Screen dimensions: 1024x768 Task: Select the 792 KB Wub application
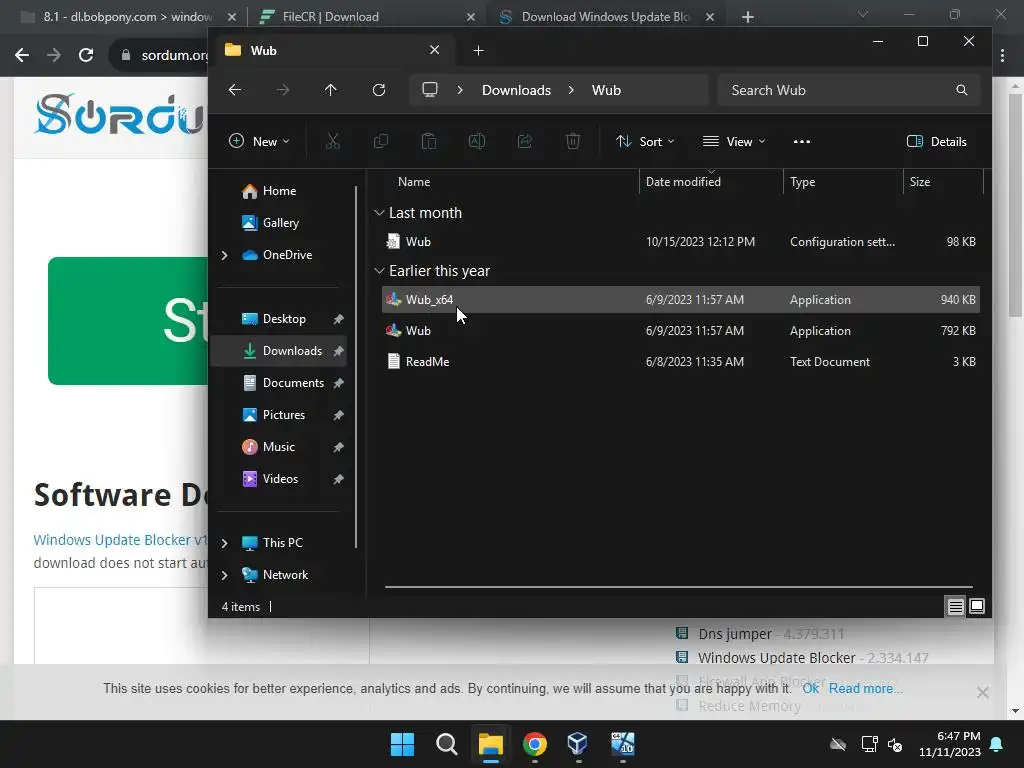[680, 330]
